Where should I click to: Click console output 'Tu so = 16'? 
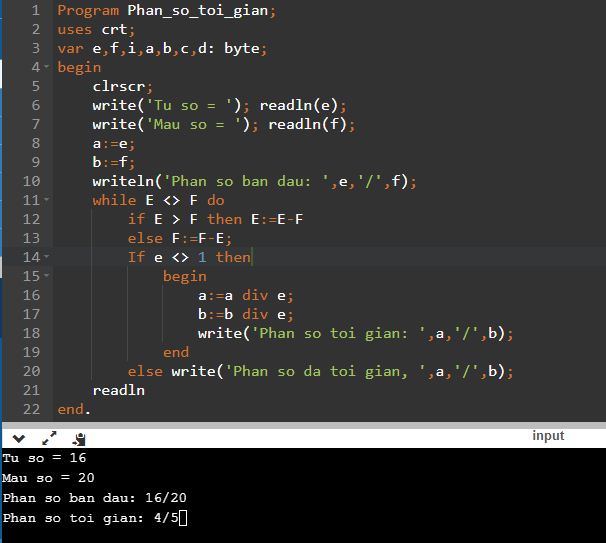tap(44, 458)
